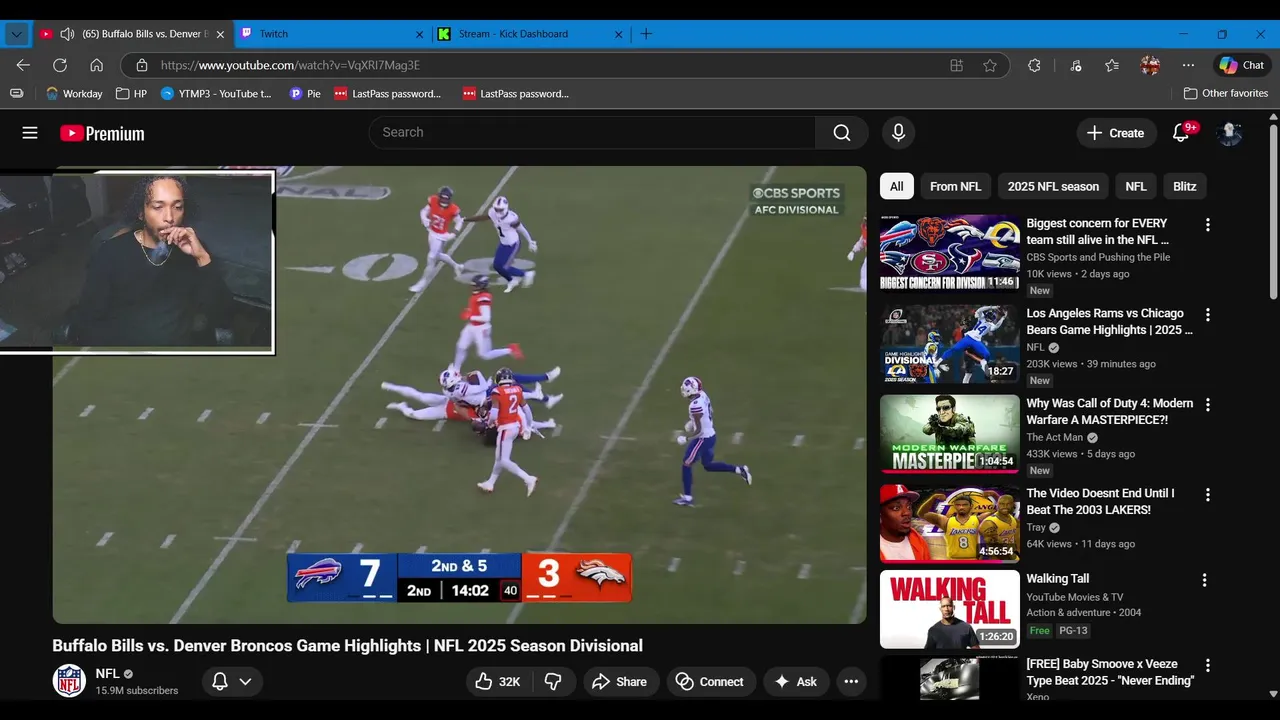Open browser extensions puzzle icon
The width and height of the screenshot is (1280, 720).
coord(1034,65)
